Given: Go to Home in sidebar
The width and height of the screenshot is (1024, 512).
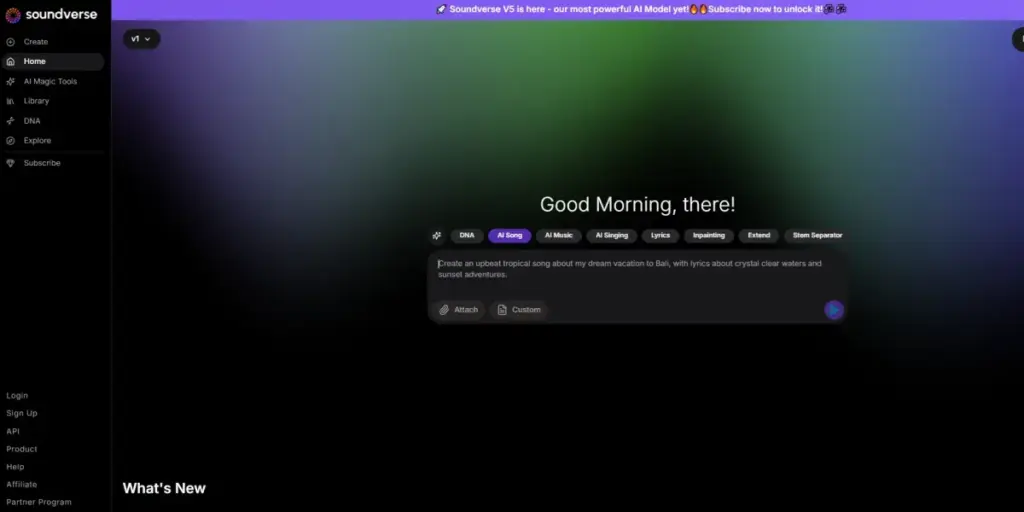Looking at the screenshot, I should coord(52,61).
